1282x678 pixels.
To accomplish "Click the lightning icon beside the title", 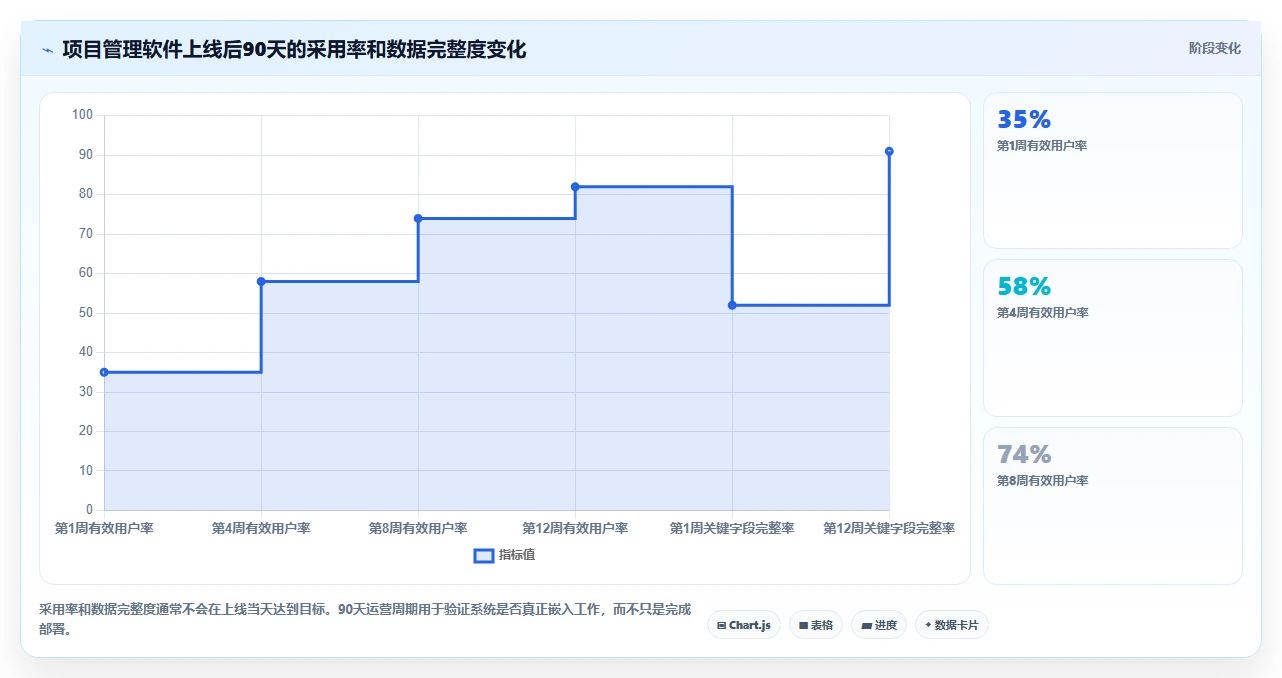I will click(47, 49).
